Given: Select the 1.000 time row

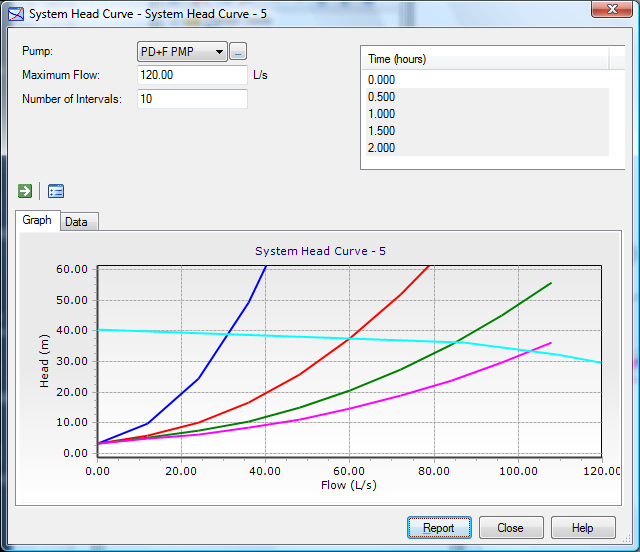Looking at the screenshot, I should 487,114.
